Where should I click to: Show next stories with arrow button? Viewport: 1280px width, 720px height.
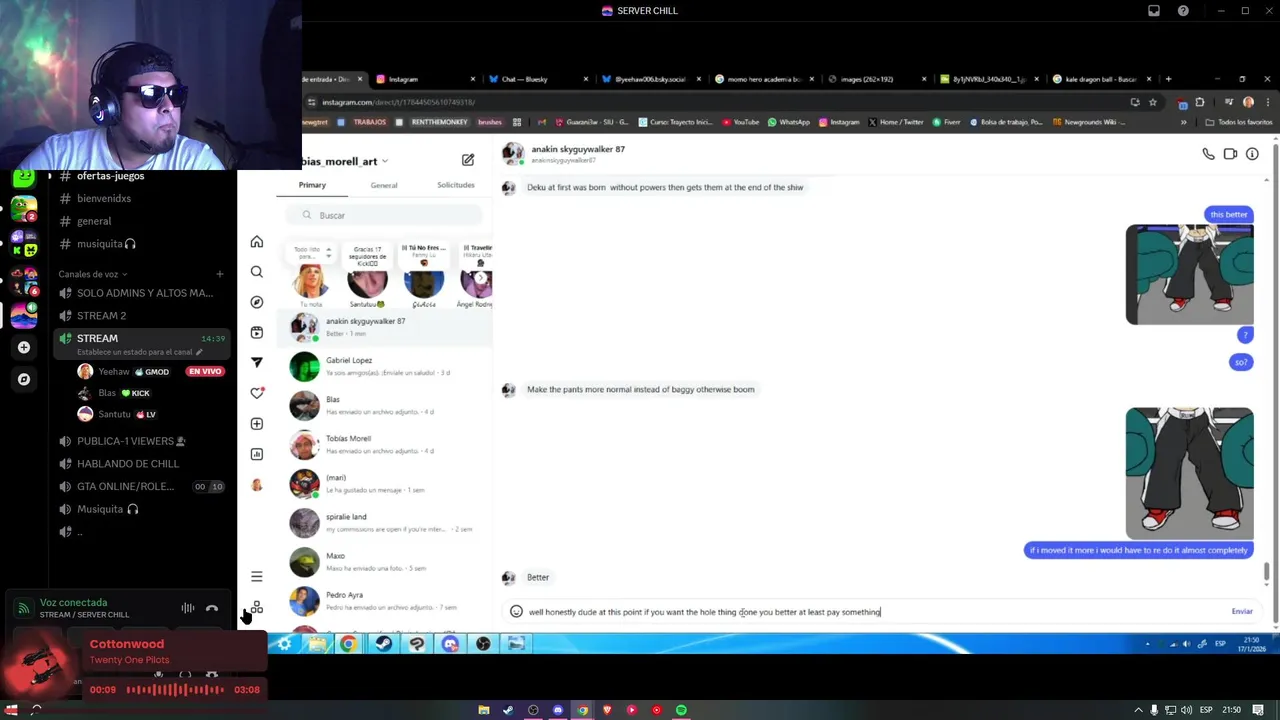(x=481, y=279)
